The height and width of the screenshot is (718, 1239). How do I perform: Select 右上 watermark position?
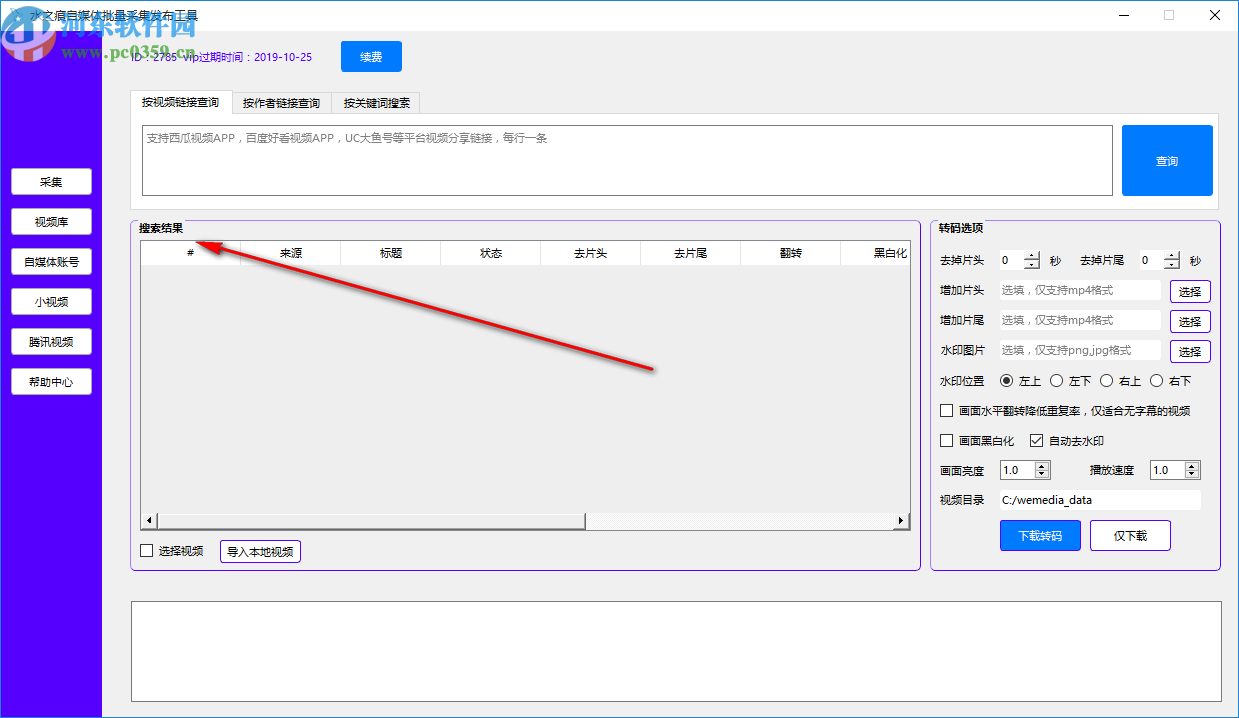click(1107, 381)
